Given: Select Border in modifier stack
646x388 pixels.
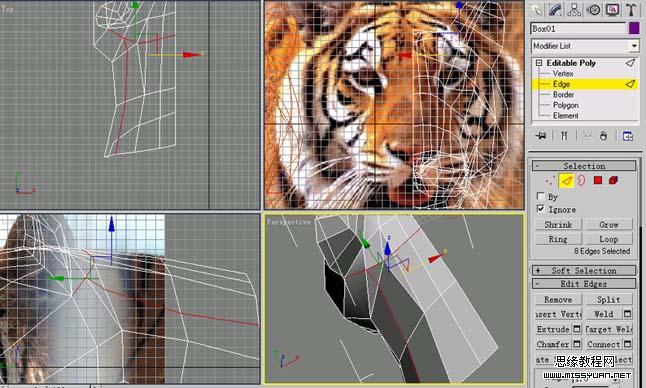Looking at the screenshot, I should coord(563,95).
